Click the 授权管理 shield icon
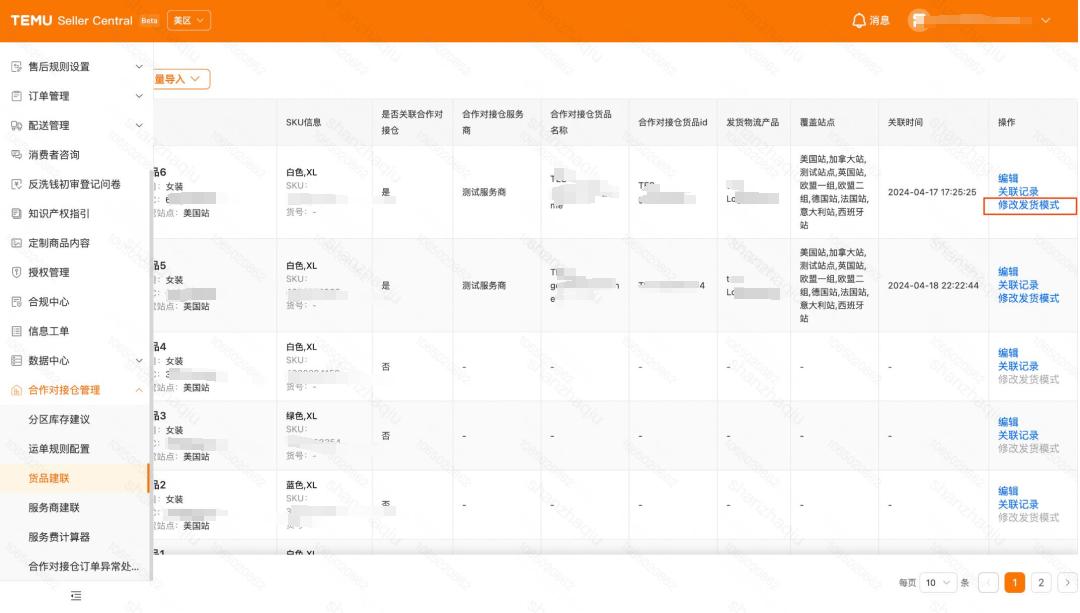This screenshot has width=1080, height=613. click(17, 272)
